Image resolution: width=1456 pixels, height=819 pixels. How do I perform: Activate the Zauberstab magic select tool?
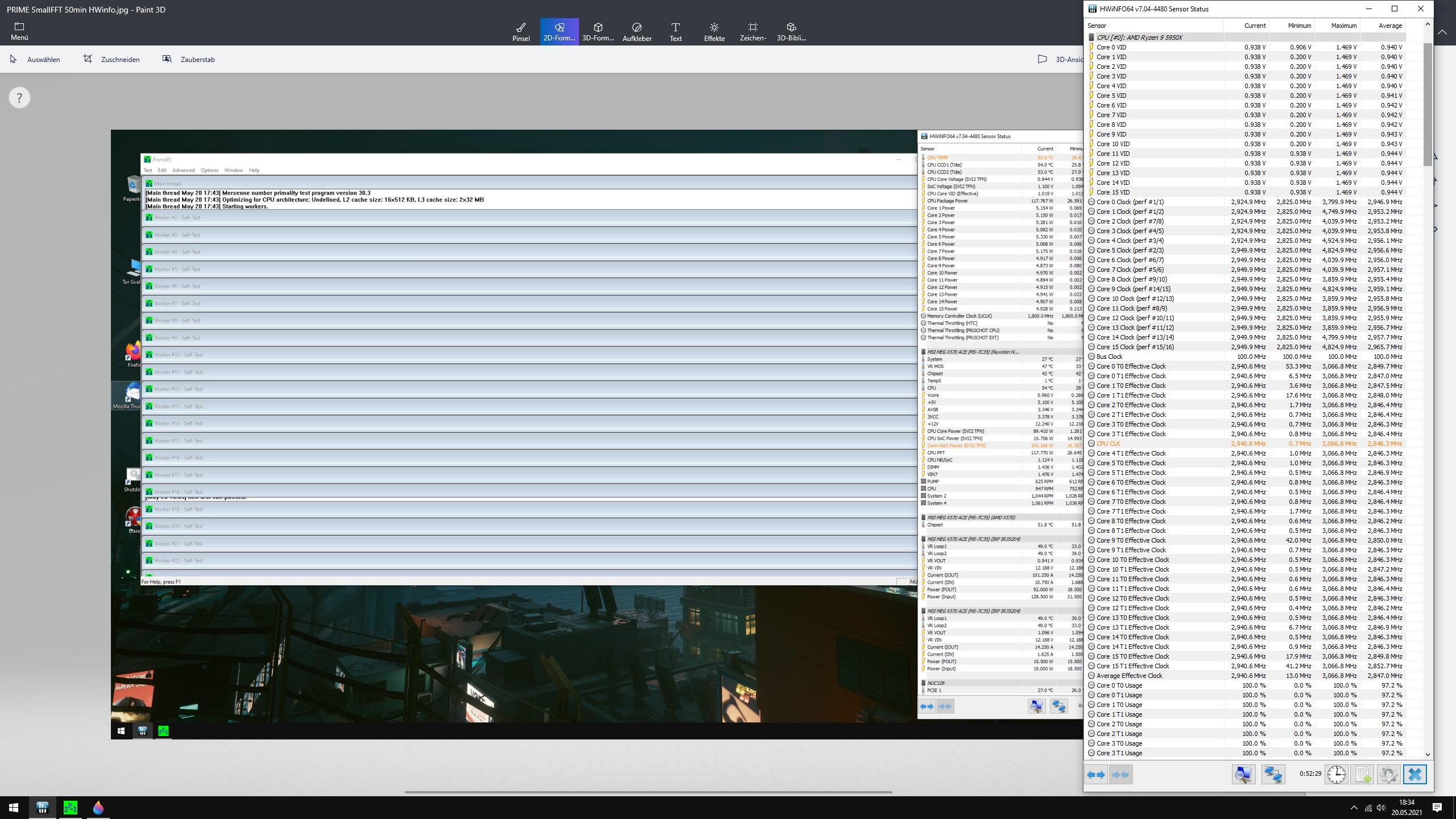click(x=189, y=59)
